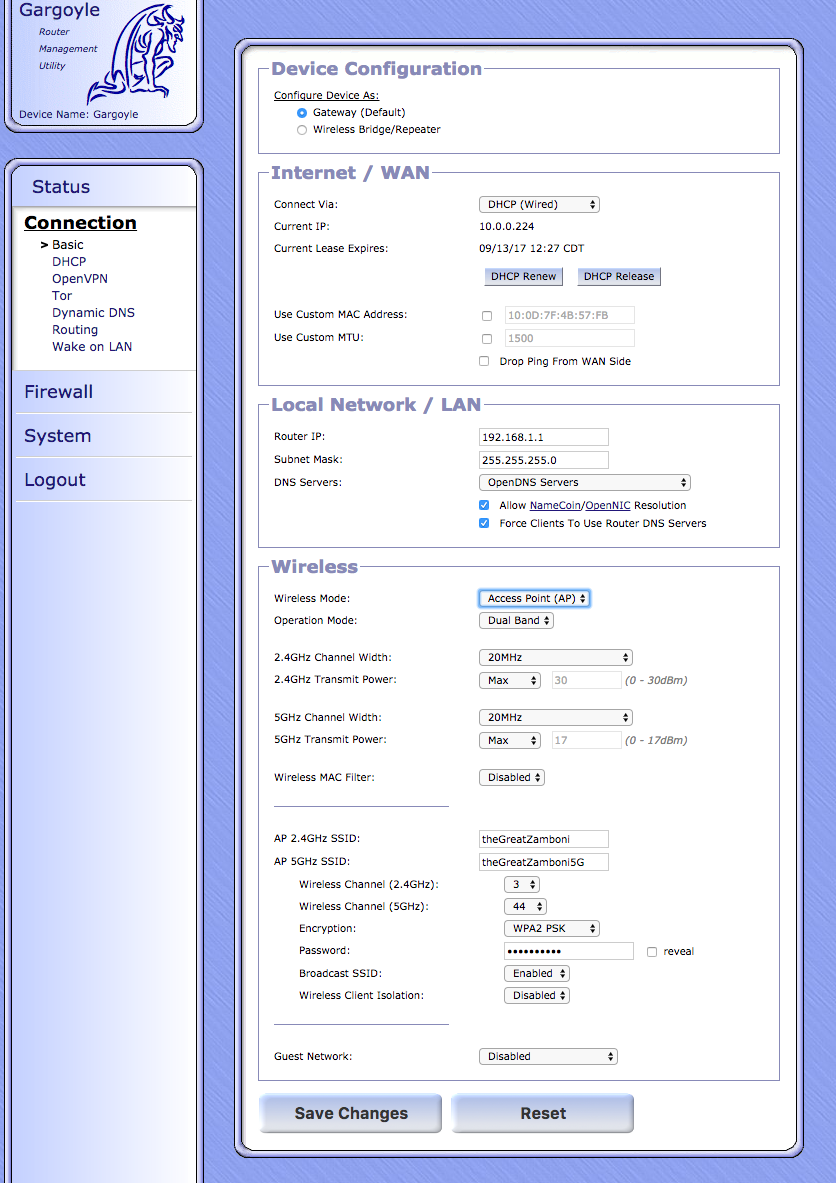Click the AP 2.4GHz SSID field
The width and height of the screenshot is (836, 1183).
pyautogui.click(x=544, y=839)
